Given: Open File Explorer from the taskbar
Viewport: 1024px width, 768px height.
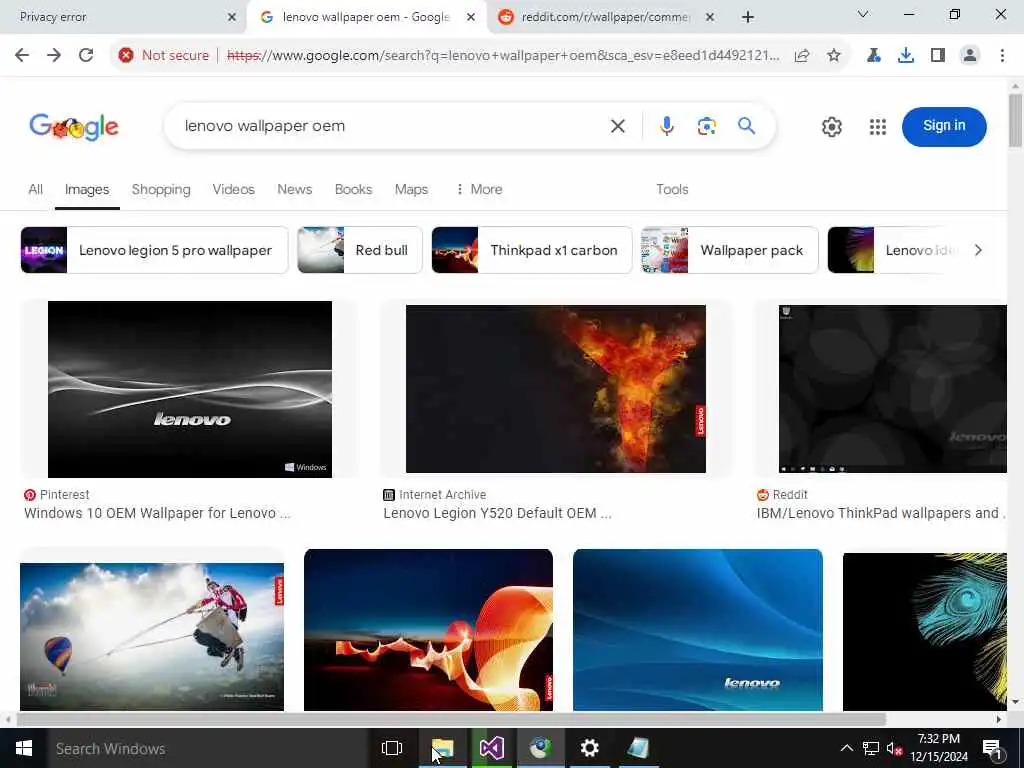Looking at the screenshot, I should coord(442,748).
